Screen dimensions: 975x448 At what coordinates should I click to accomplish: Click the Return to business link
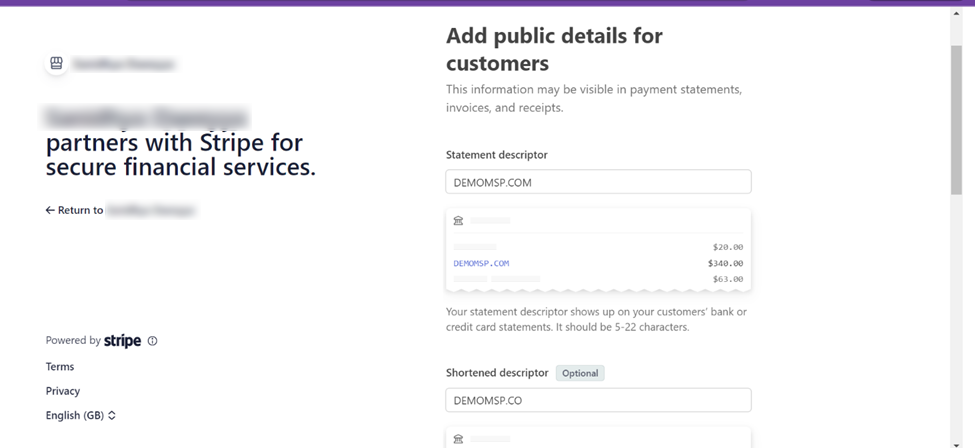tap(120, 211)
